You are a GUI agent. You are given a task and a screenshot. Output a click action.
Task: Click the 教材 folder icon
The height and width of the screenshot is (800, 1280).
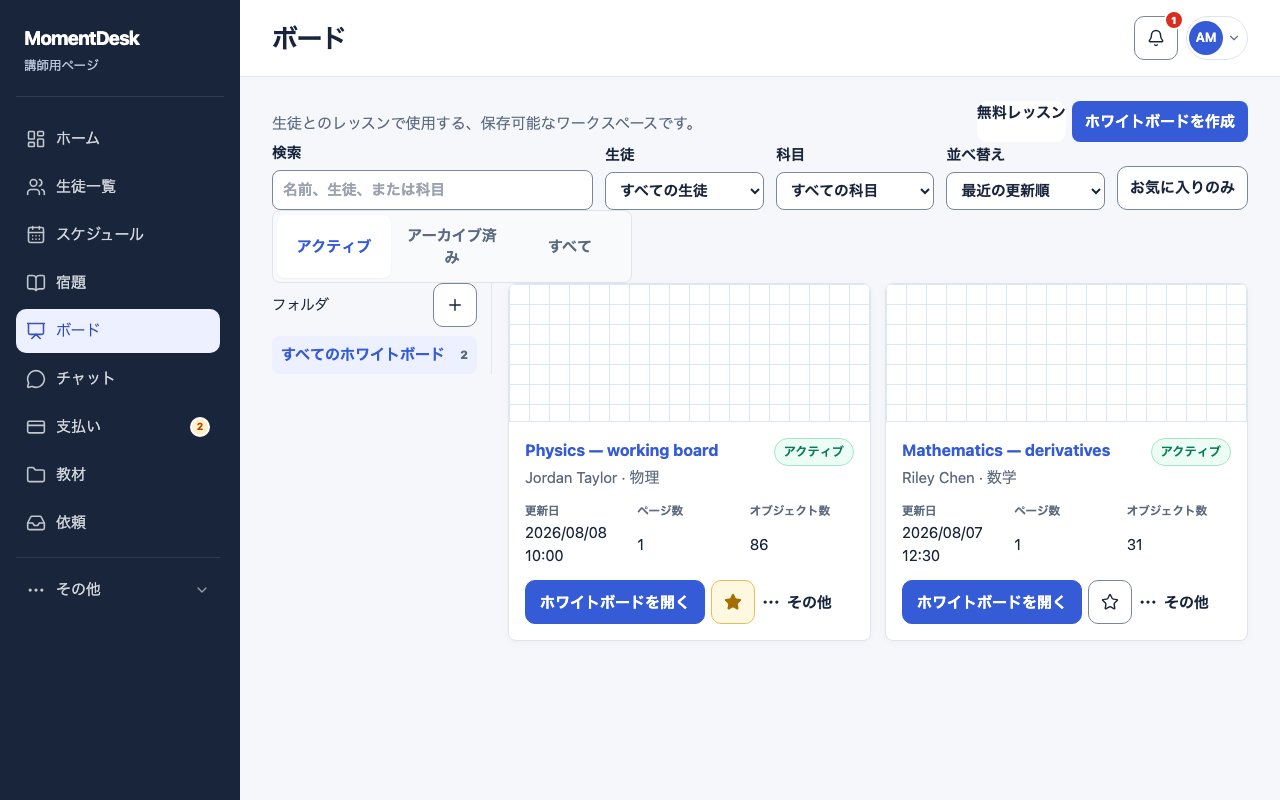coord(36,475)
